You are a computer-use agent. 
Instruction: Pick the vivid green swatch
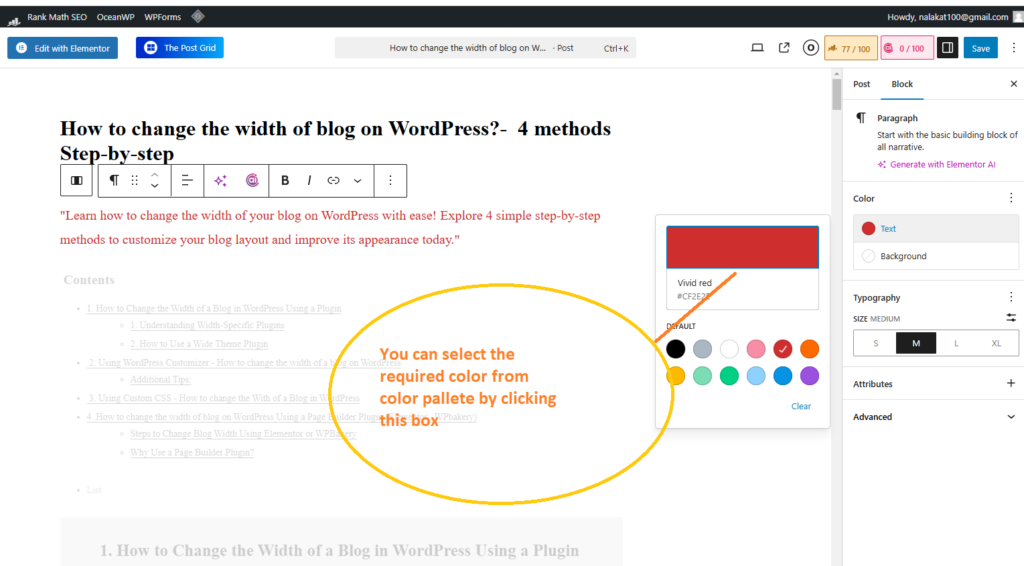[729, 376]
